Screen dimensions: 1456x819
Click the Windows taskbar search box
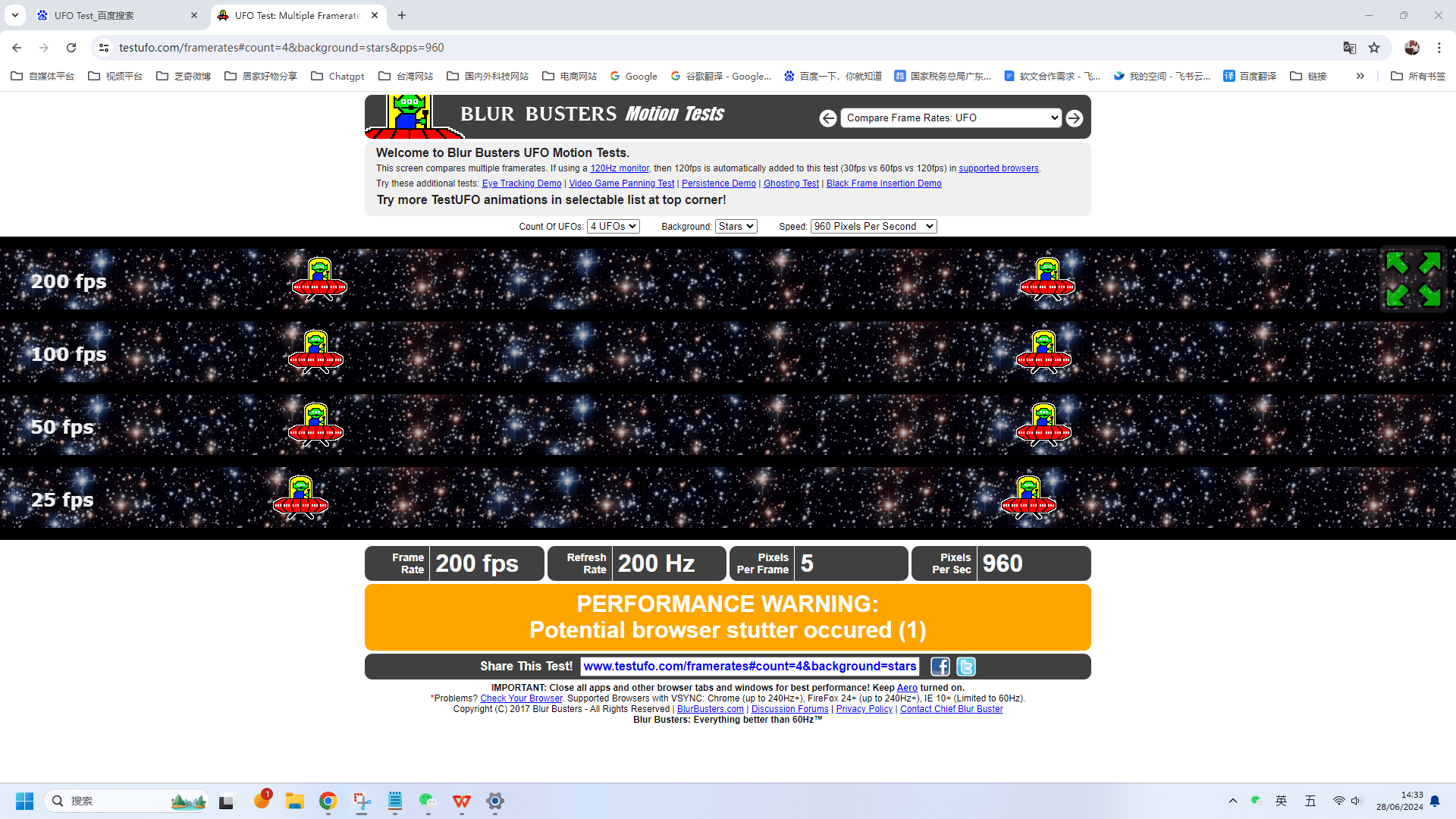pos(127,801)
